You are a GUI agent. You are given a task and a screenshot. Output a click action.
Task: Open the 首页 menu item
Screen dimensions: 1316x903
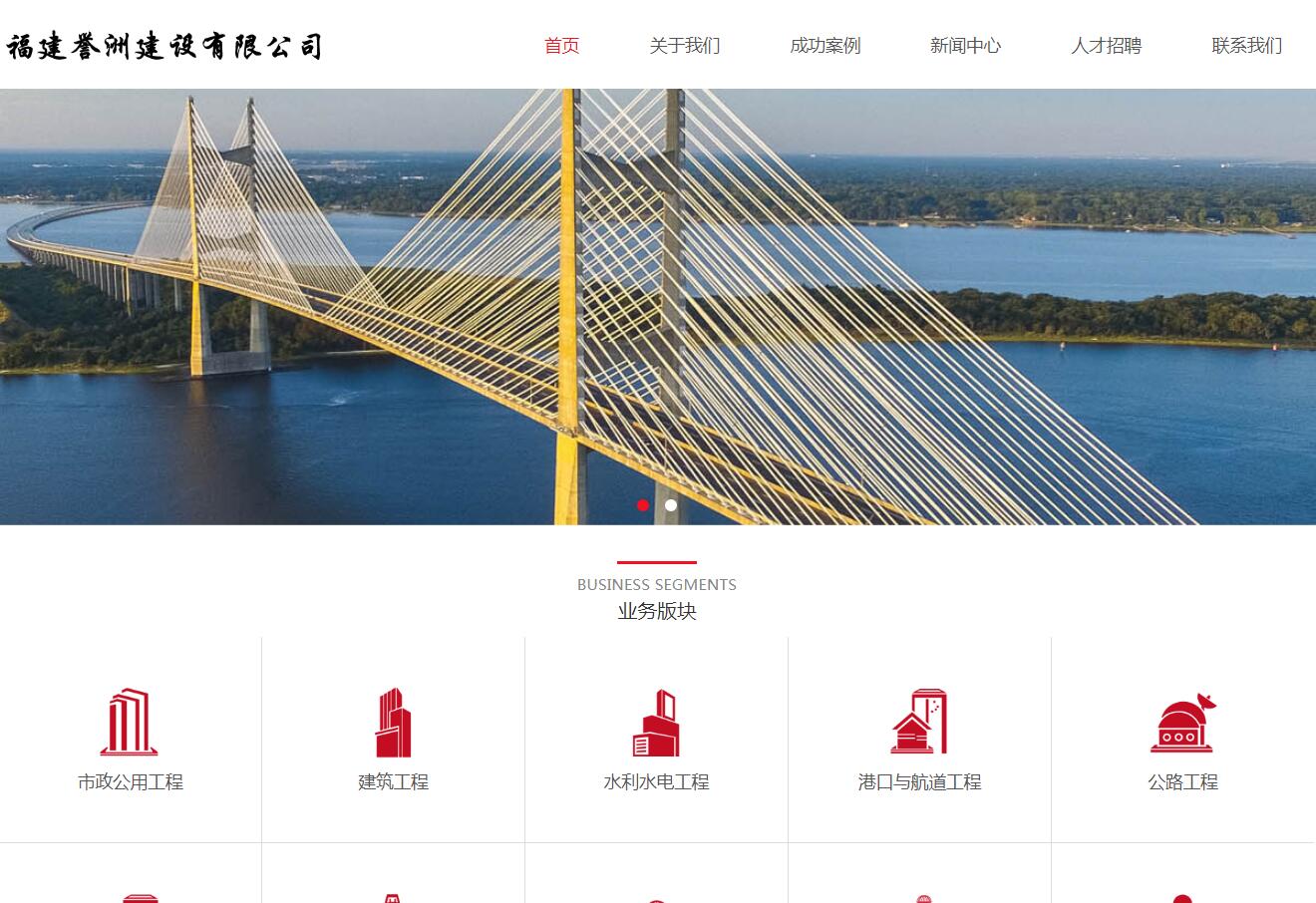pos(561,45)
